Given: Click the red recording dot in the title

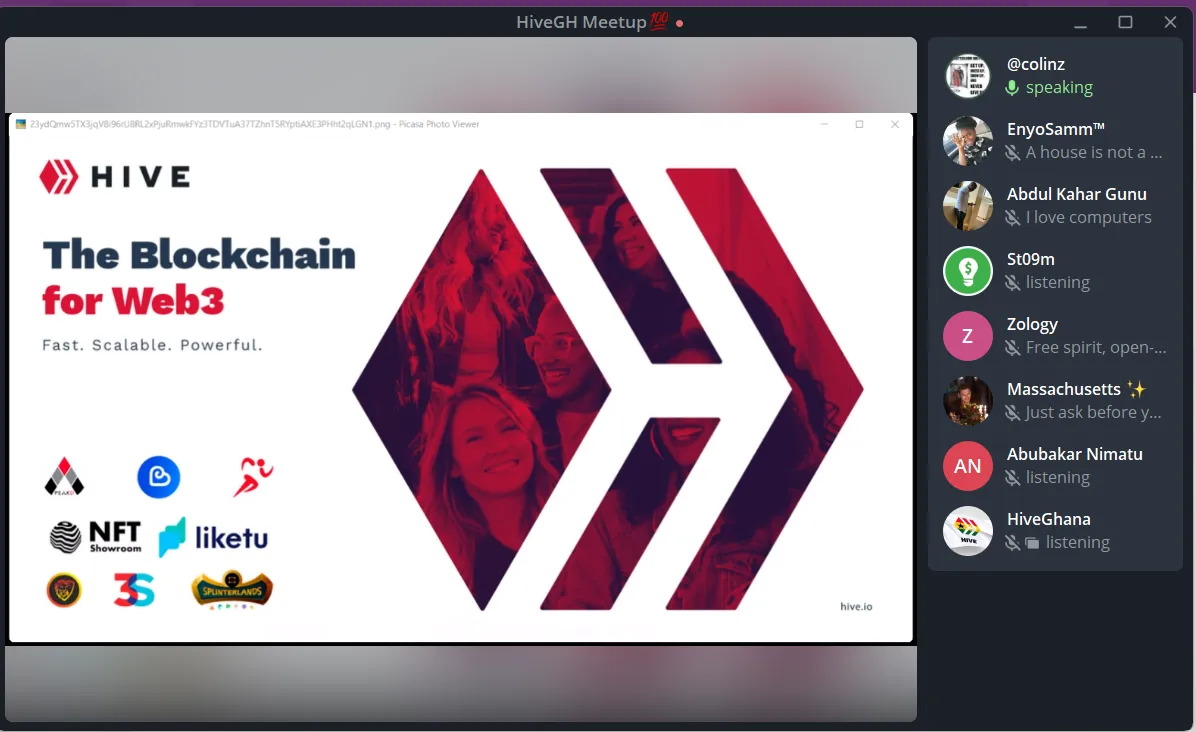Looking at the screenshot, I should (680, 24).
